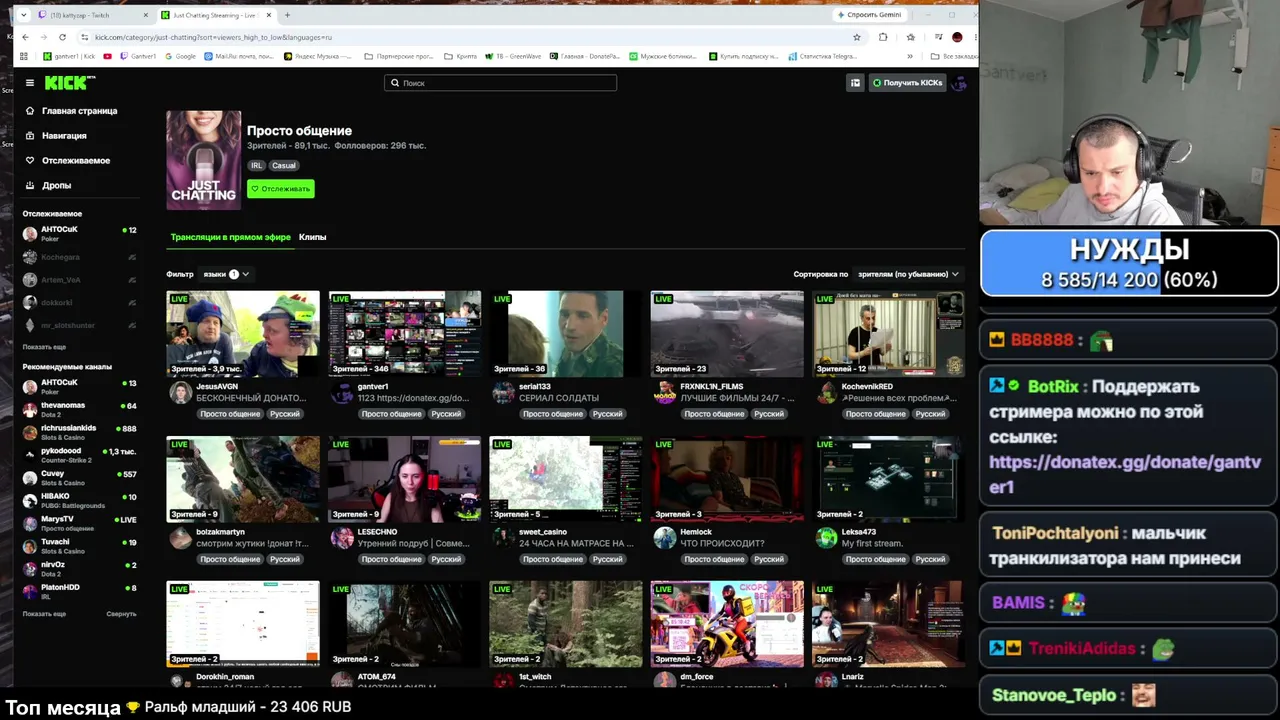Select Just Chatting Streaming browser tab
Viewport: 1280px width, 720px height.
(216, 15)
